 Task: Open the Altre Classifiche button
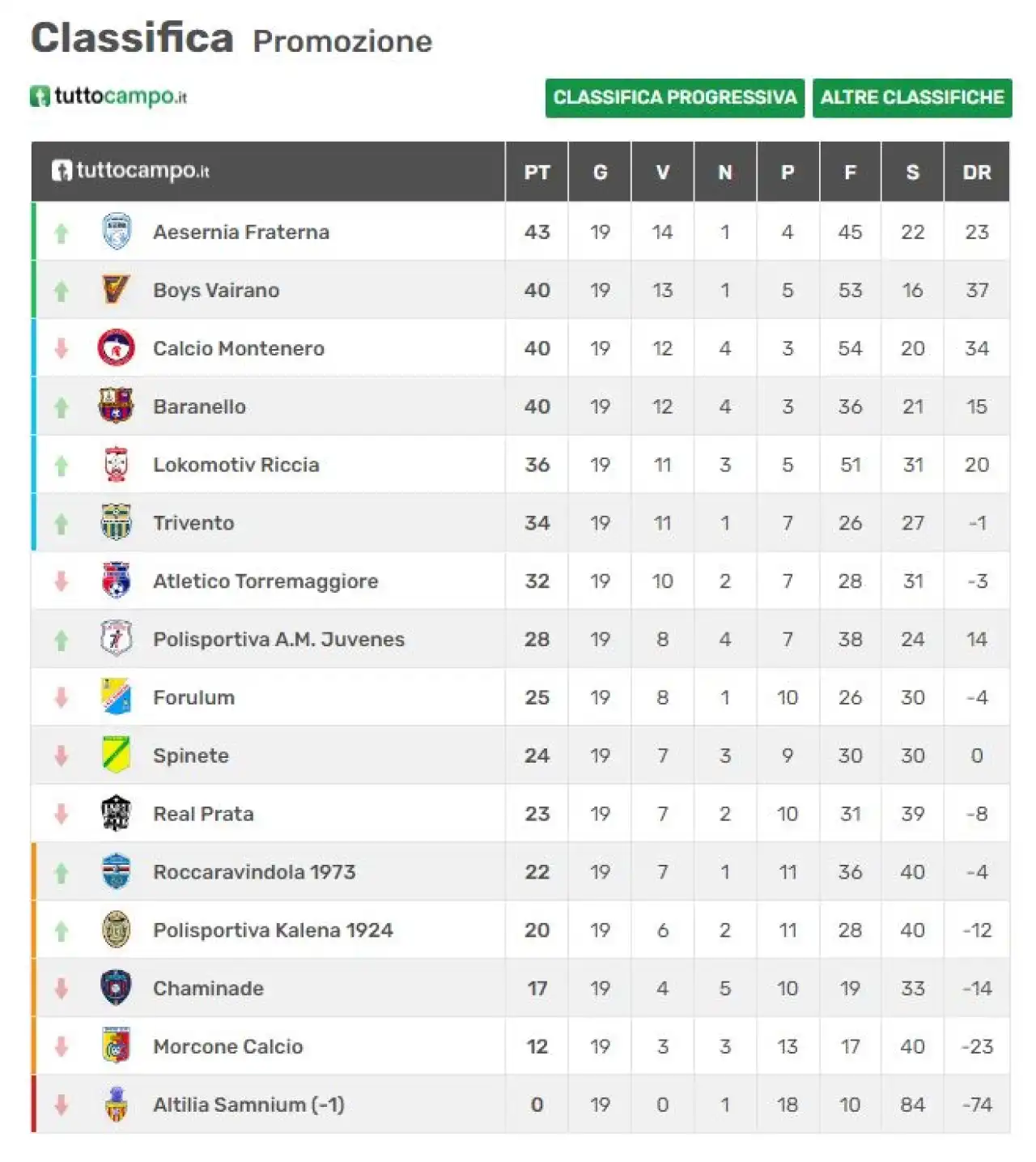tap(912, 98)
